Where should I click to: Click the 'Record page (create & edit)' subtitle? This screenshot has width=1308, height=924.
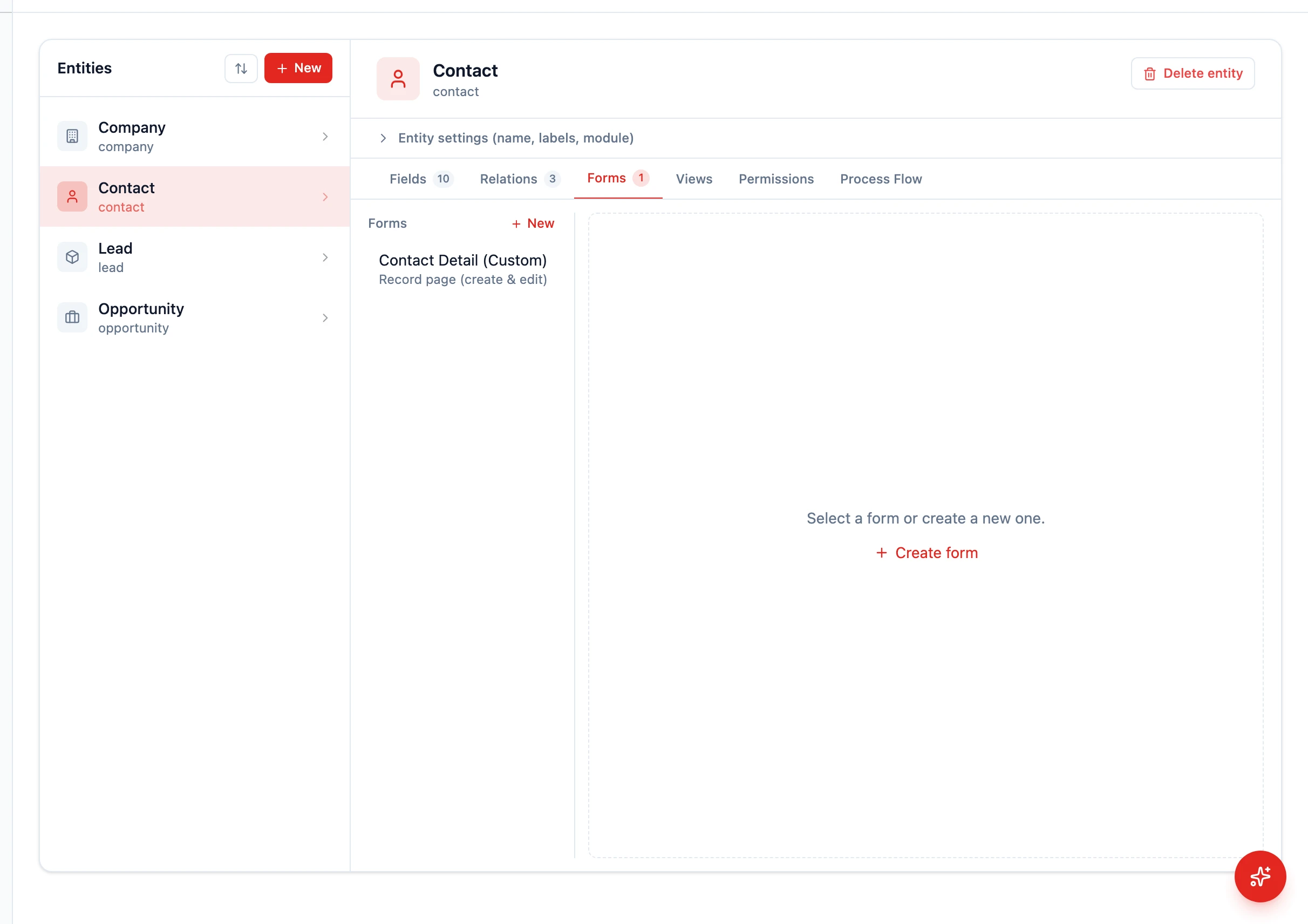tap(462, 280)
